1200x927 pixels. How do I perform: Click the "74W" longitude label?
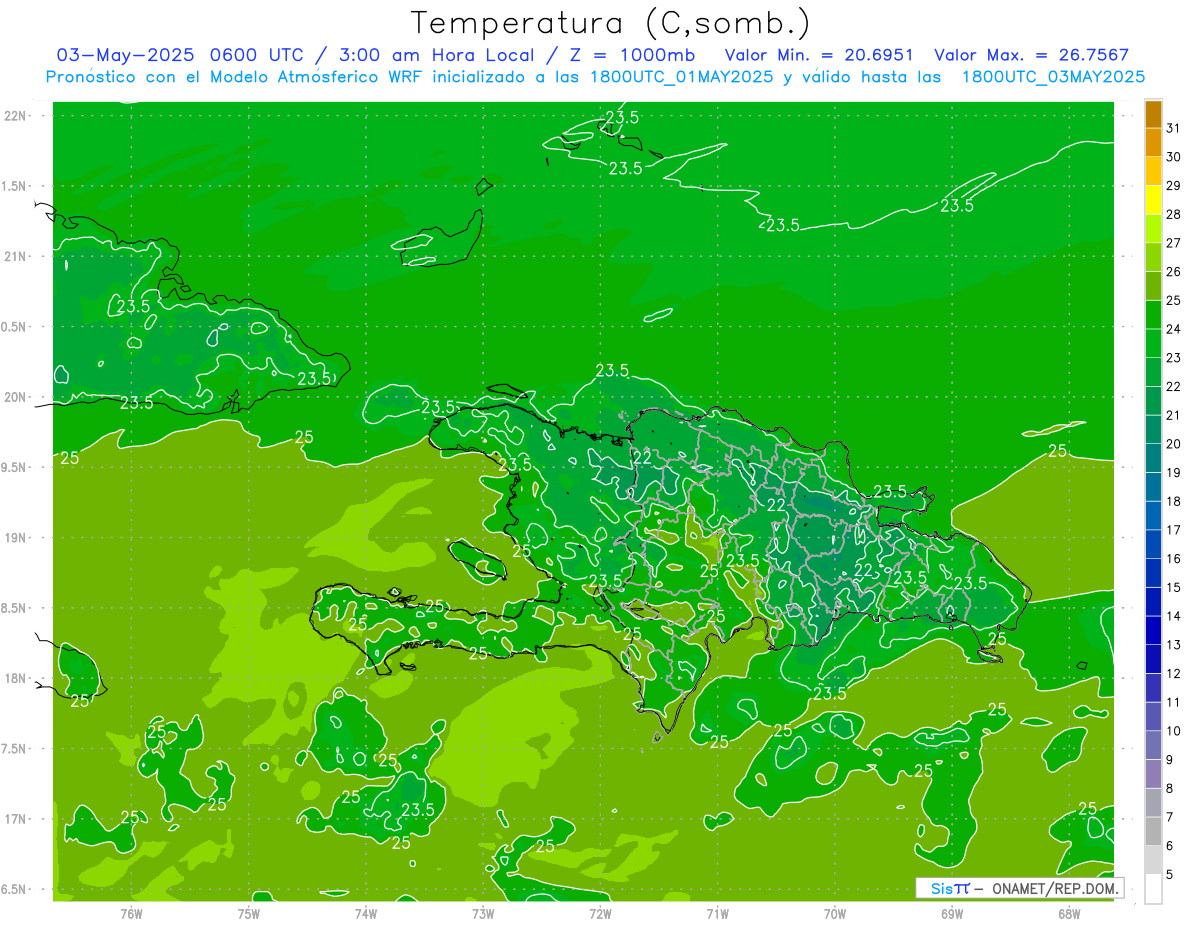click(366, 914)
